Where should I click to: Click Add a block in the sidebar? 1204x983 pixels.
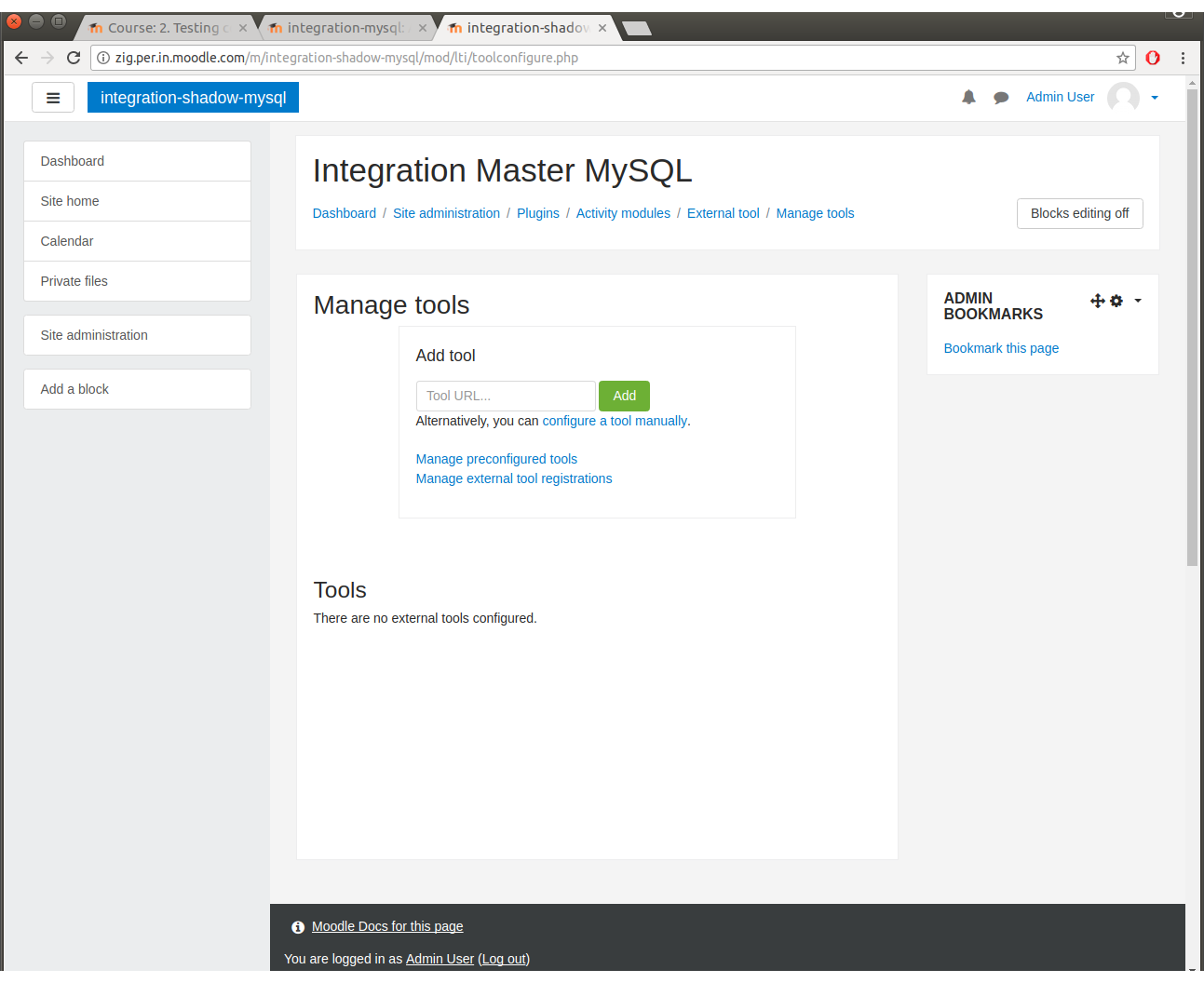pos(137,389)
